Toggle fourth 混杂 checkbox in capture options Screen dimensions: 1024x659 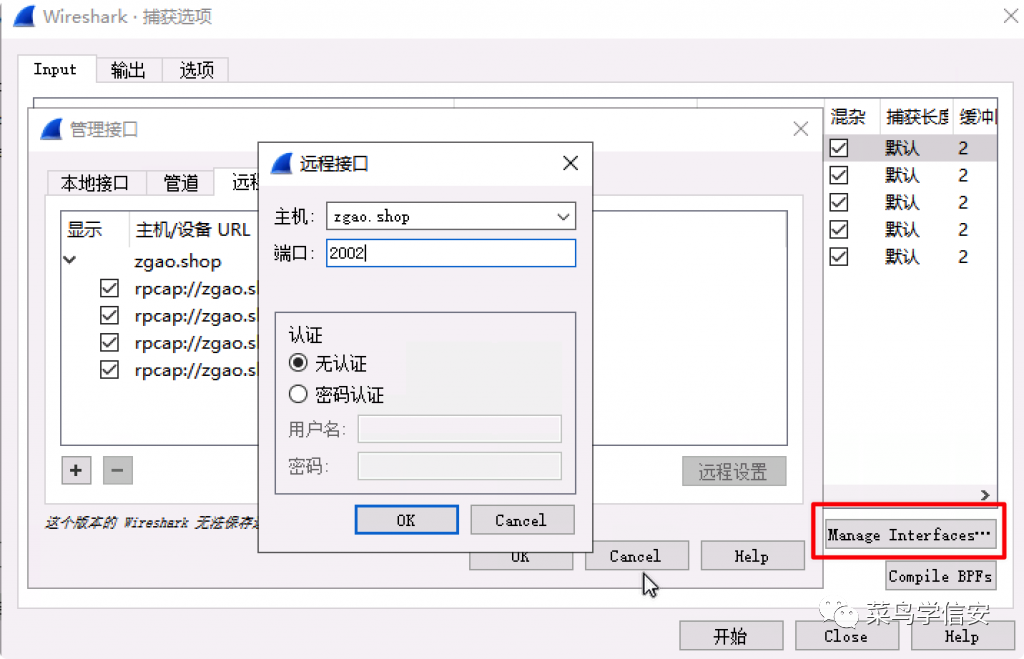(839, 229)
